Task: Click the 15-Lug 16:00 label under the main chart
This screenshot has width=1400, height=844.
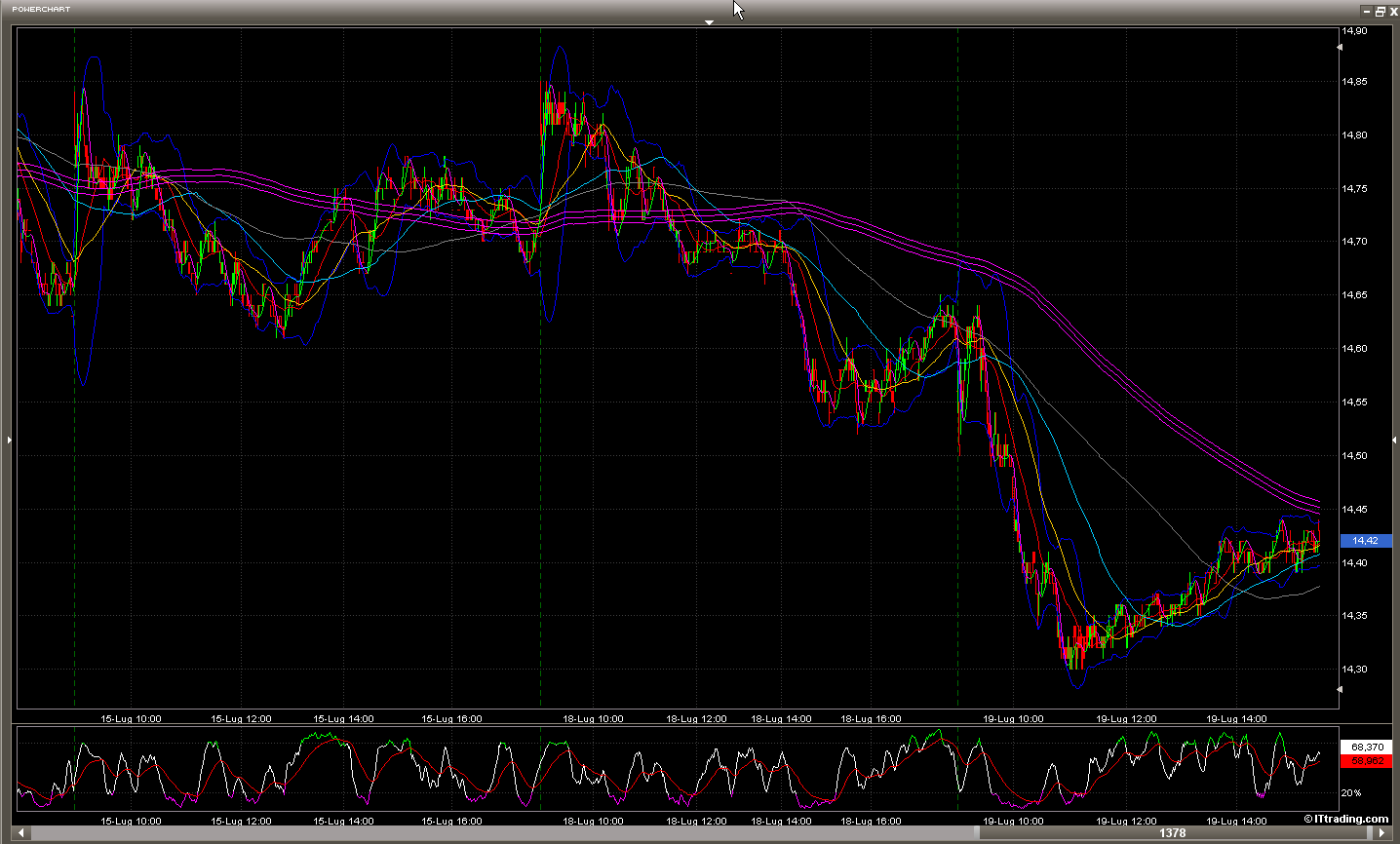Action: coord(451,719)
